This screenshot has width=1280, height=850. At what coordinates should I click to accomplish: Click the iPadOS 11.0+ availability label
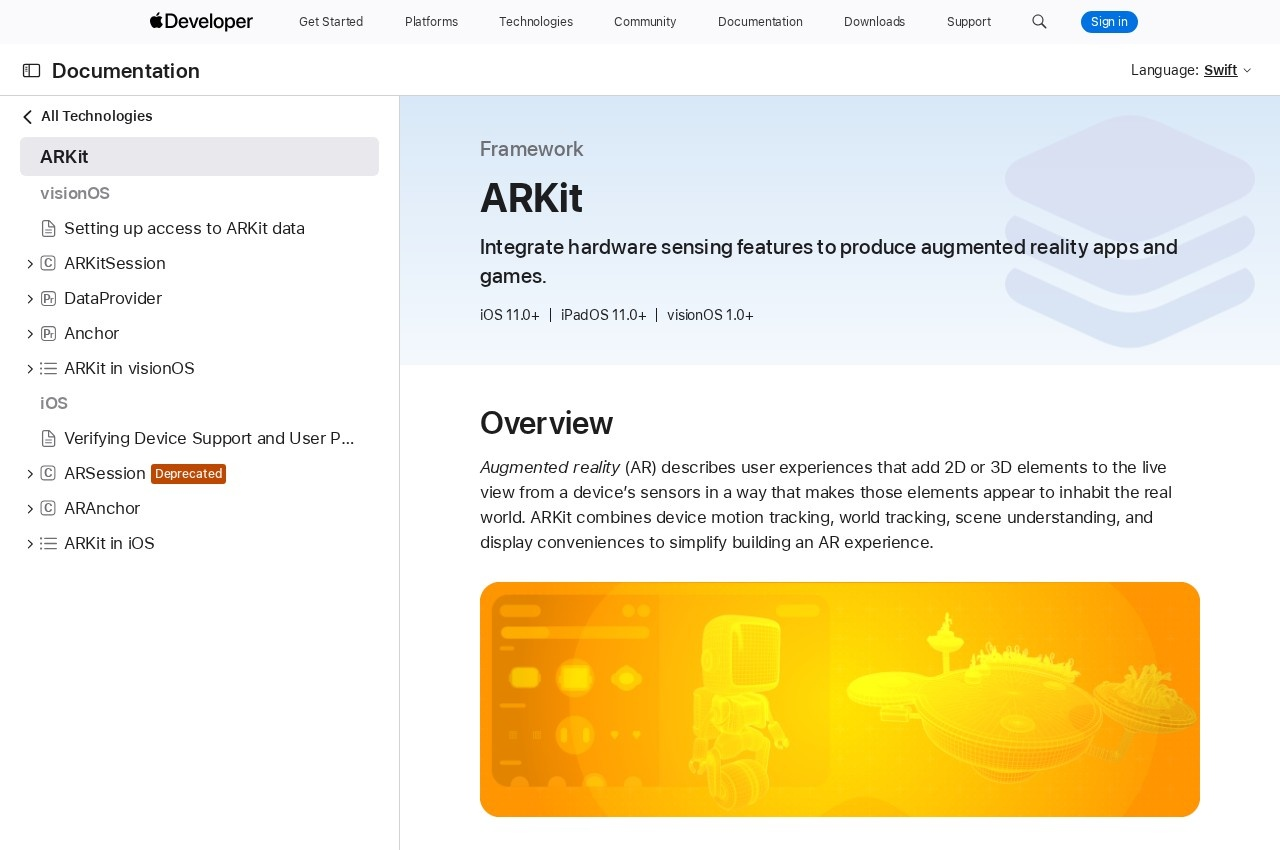pos(603,315)
